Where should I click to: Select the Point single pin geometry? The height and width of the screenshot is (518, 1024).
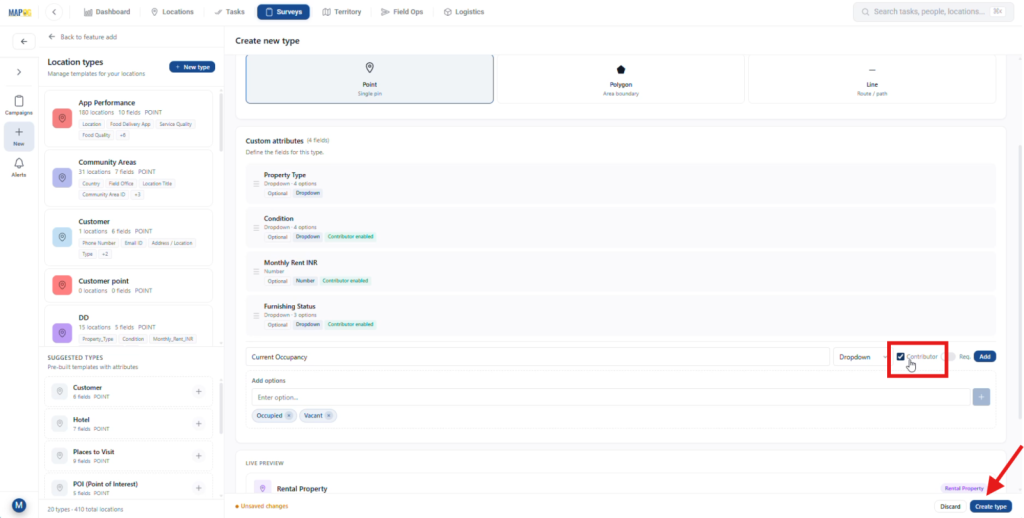tap(370, 79)
